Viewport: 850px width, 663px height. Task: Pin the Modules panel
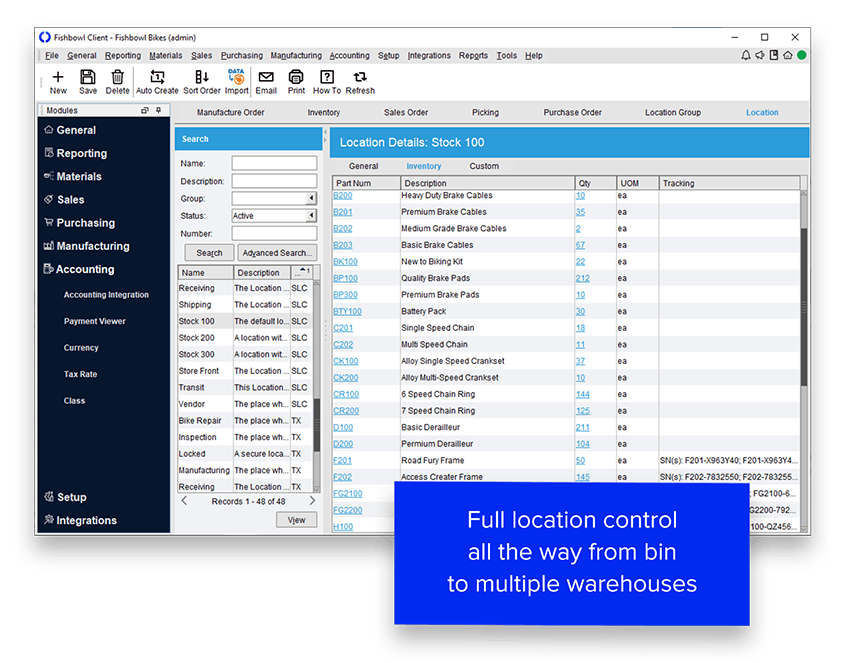[158, 110]
